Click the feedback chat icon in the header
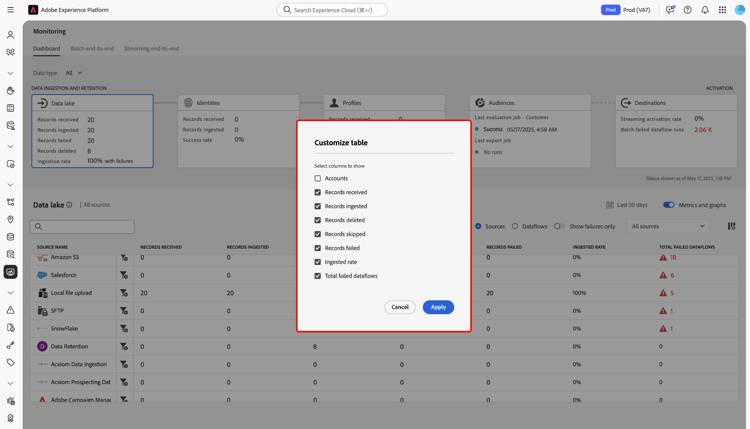 pos(670,10)
